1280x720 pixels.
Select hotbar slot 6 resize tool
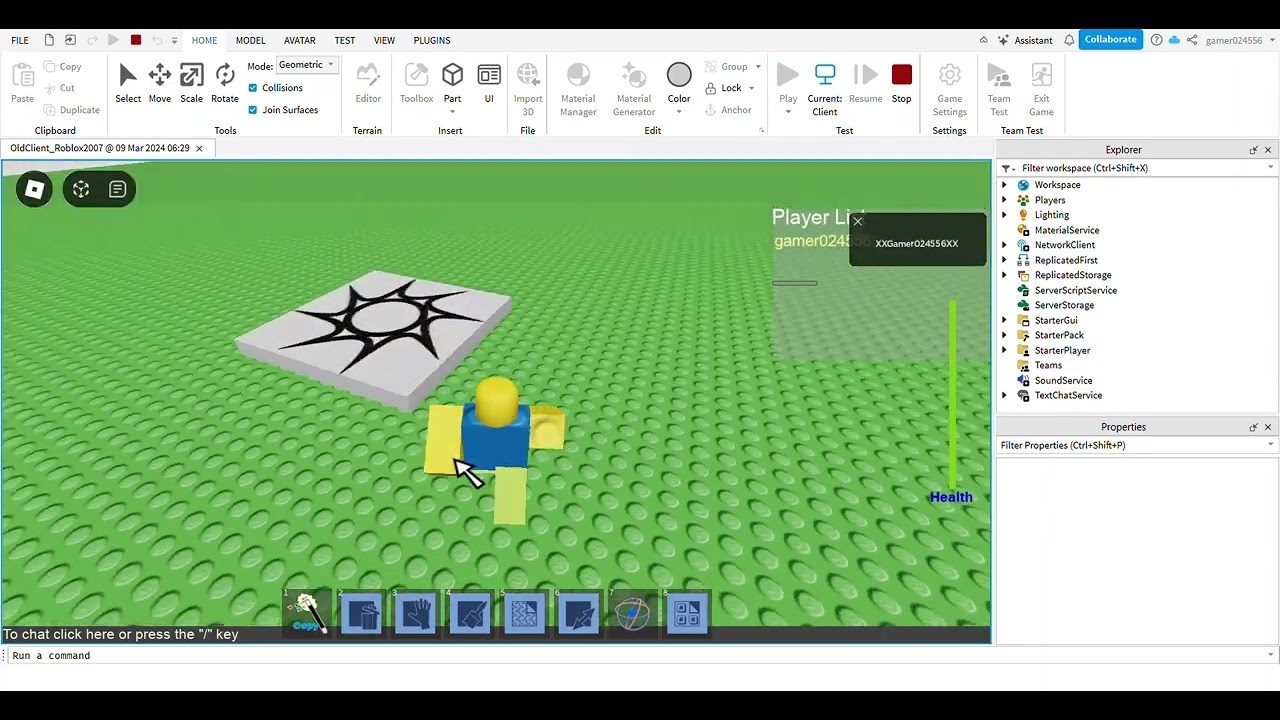point(578,613)
